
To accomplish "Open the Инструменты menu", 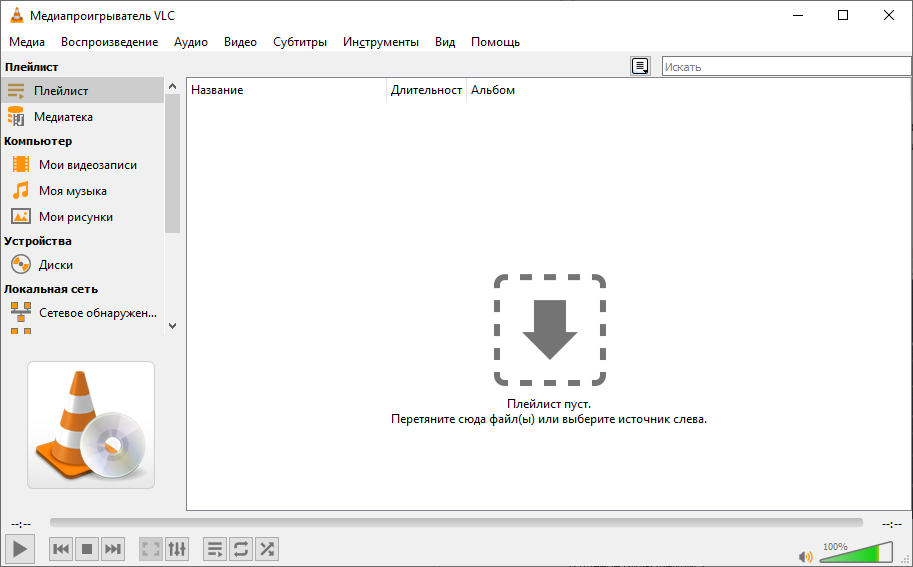I will coord(381,42).
